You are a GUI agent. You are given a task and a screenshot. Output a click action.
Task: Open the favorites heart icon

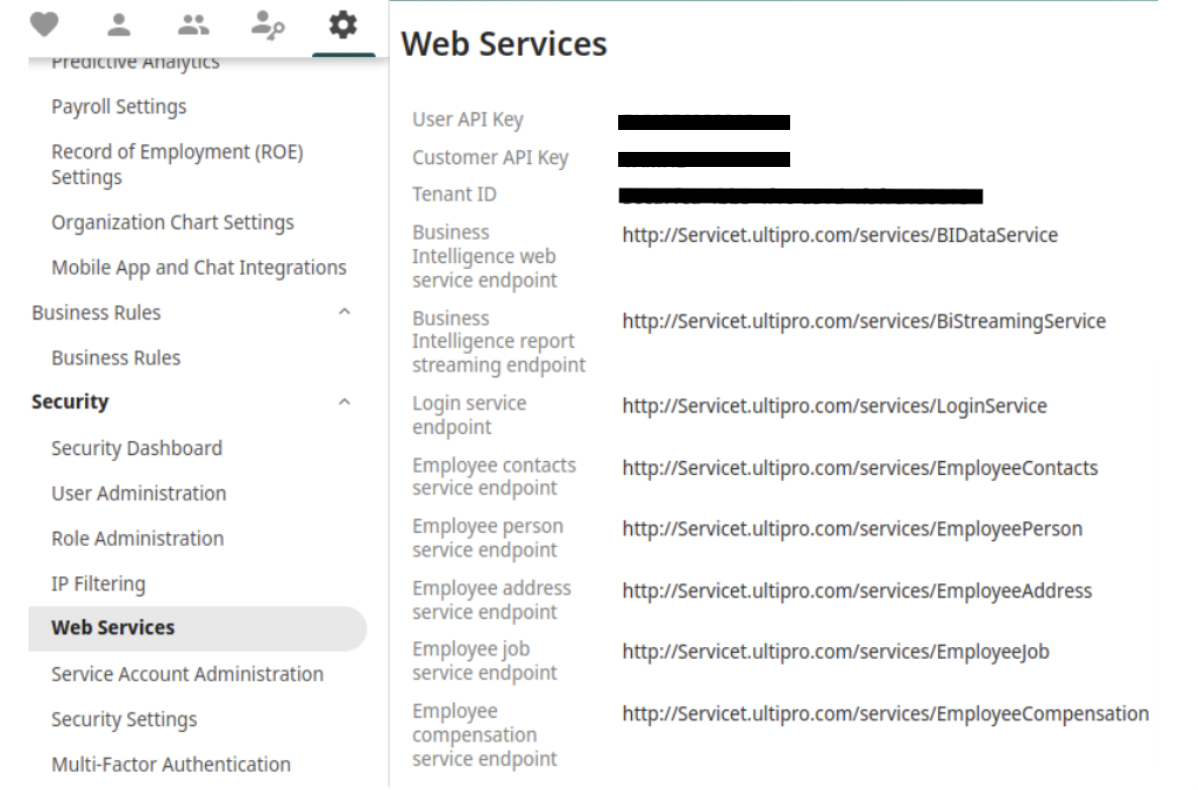point(44,24)
